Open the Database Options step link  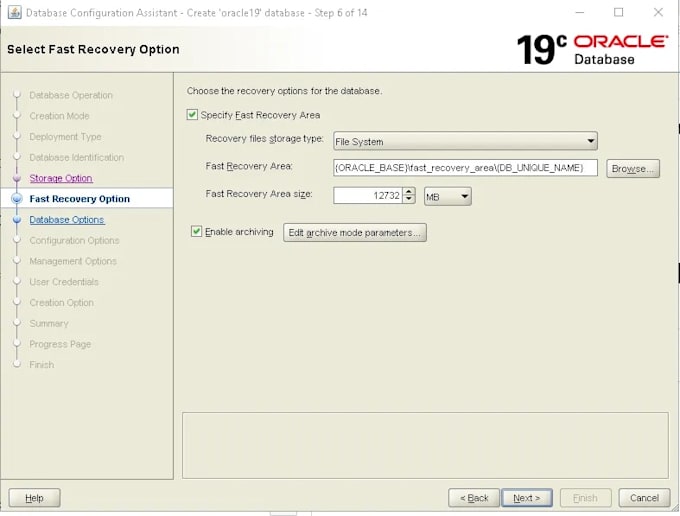pyautogui.click(x=67, y=220)
